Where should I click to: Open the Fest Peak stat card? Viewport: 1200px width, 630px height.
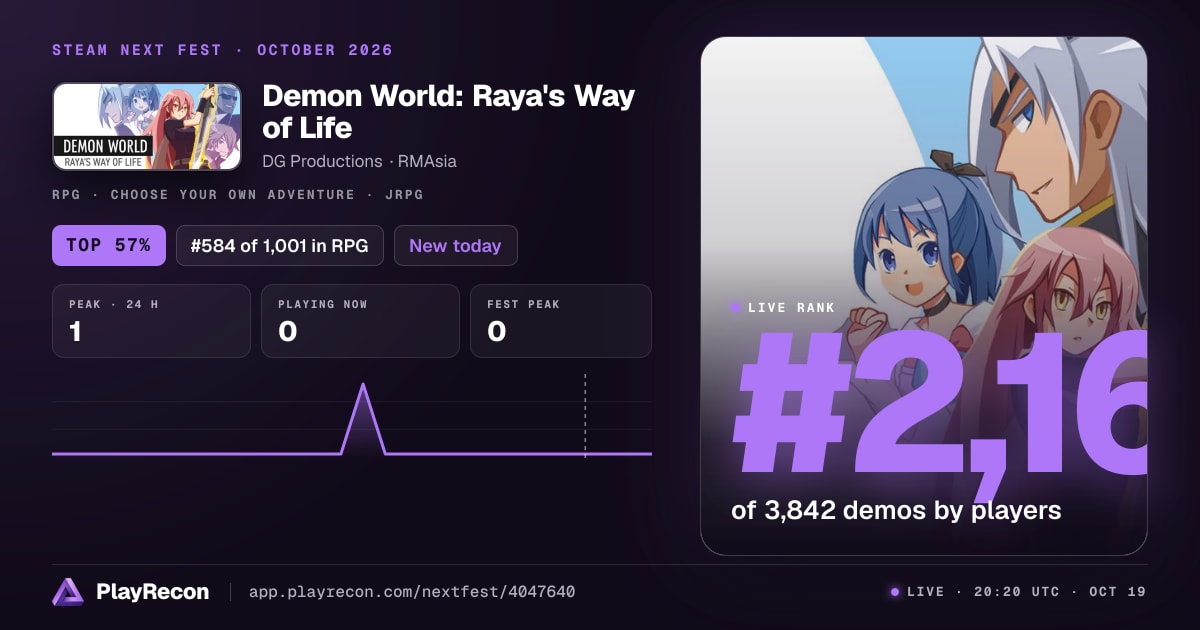(x=561, y=321)
